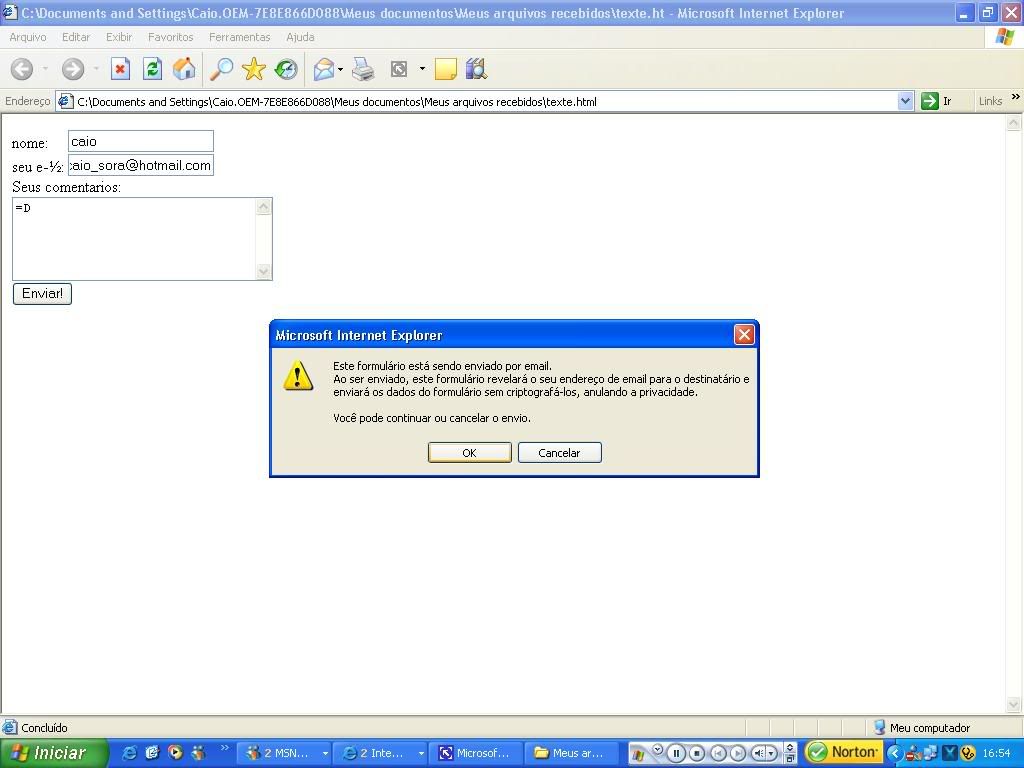Click the Iniciar start button
Image resolution: width=1024 pixels, height=768 pixels.
[x=54, y=753]
